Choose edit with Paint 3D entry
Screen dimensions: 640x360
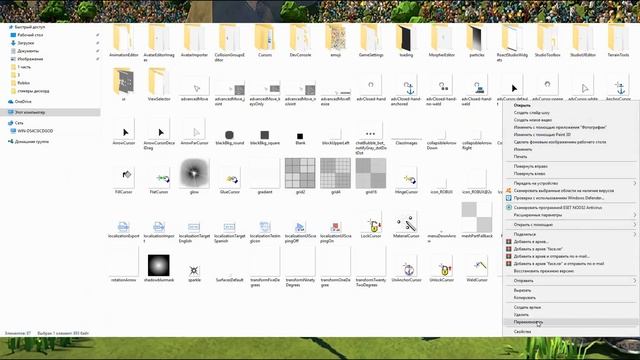pos(570,134)
